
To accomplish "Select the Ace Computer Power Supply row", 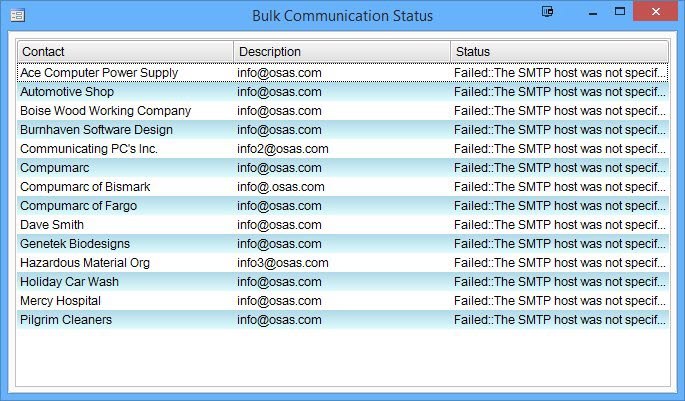I will pos(99,73).
